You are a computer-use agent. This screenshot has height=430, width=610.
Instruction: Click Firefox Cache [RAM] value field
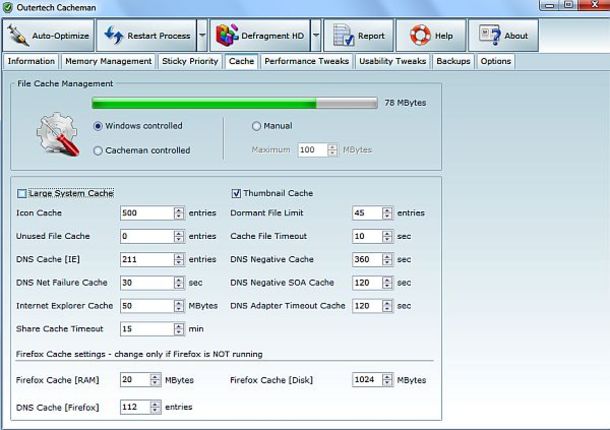point(135,379)
